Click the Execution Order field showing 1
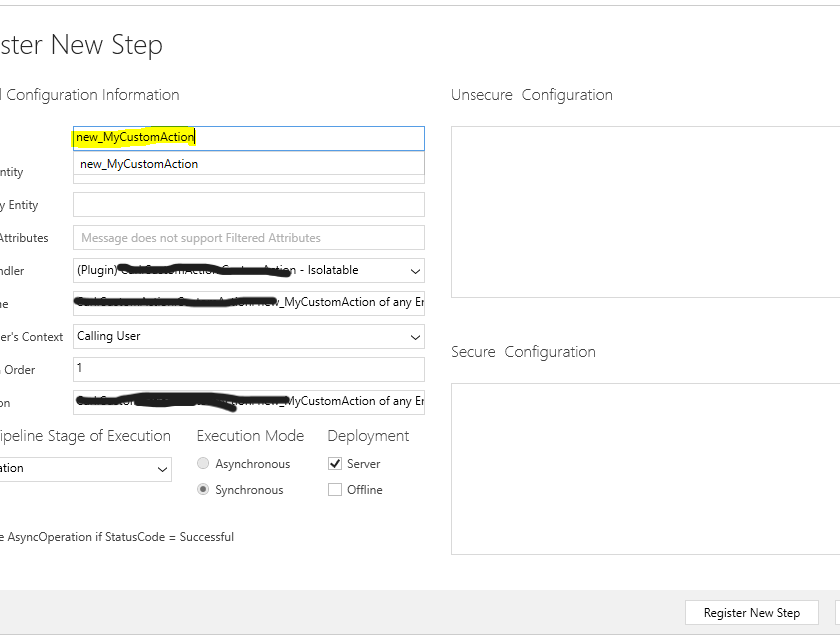Screen dimensions: 840x640 [x=248, y=369]
